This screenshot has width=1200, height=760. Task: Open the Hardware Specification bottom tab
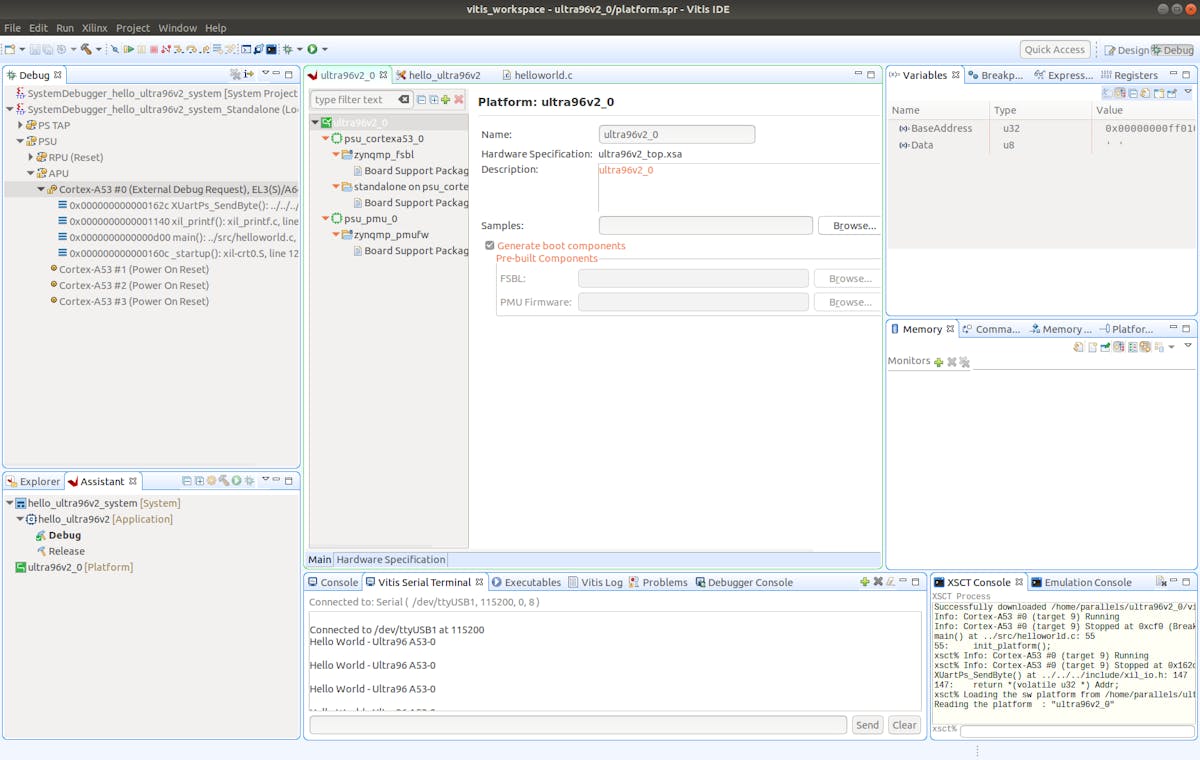tap(390, 560)
